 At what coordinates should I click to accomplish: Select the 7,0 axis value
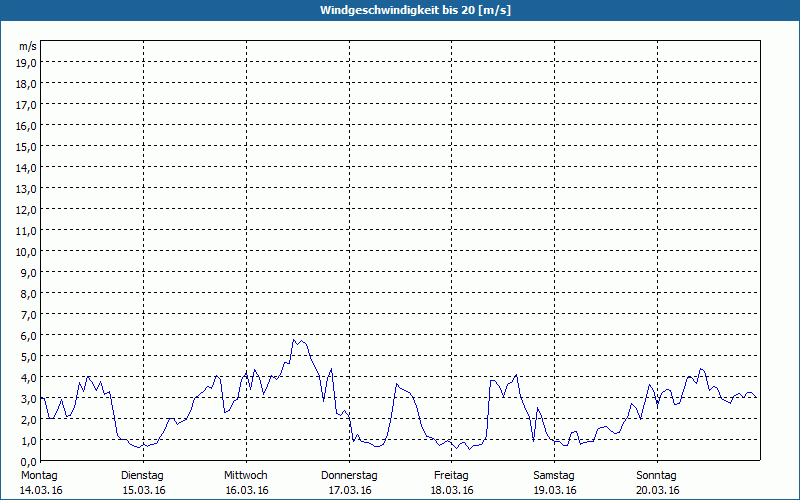[x=29, y=315]
